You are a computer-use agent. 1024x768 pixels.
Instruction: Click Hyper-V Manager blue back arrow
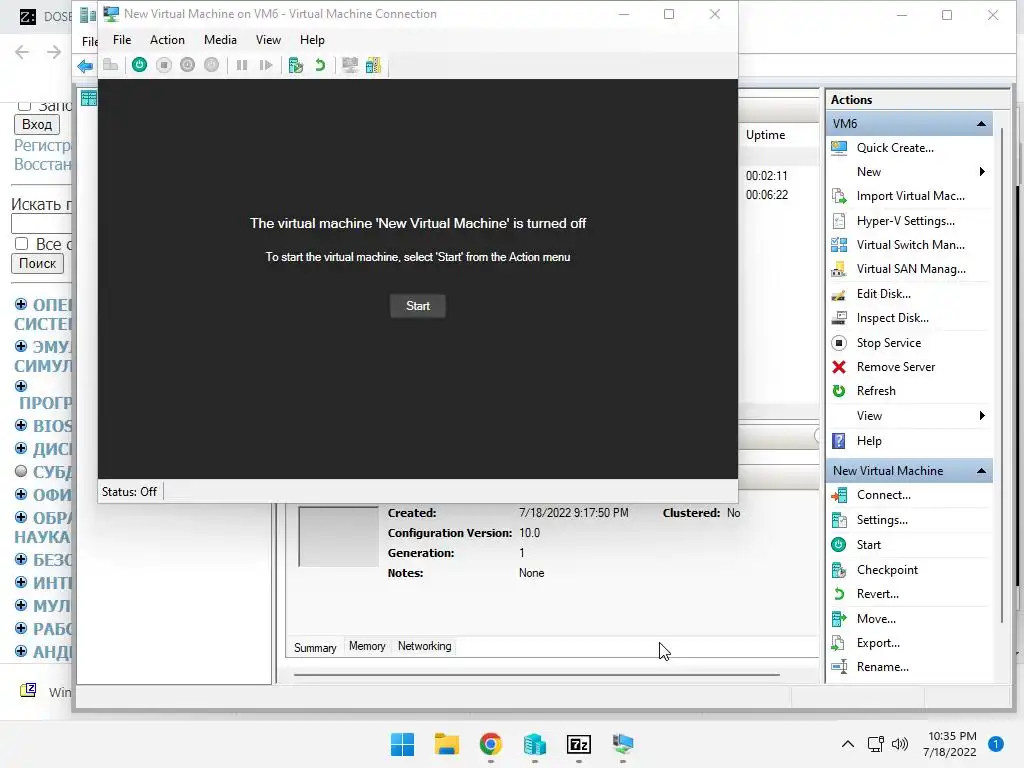point(85,65)
